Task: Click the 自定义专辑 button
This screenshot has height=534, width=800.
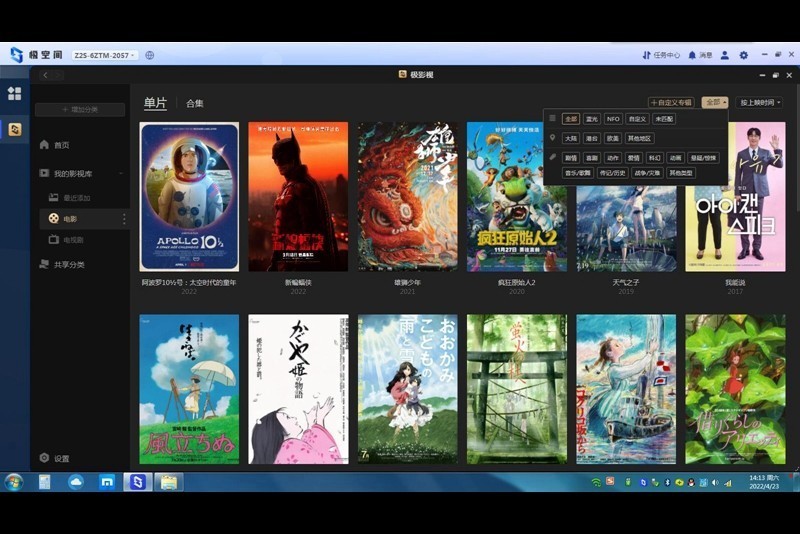Action: 671,102
